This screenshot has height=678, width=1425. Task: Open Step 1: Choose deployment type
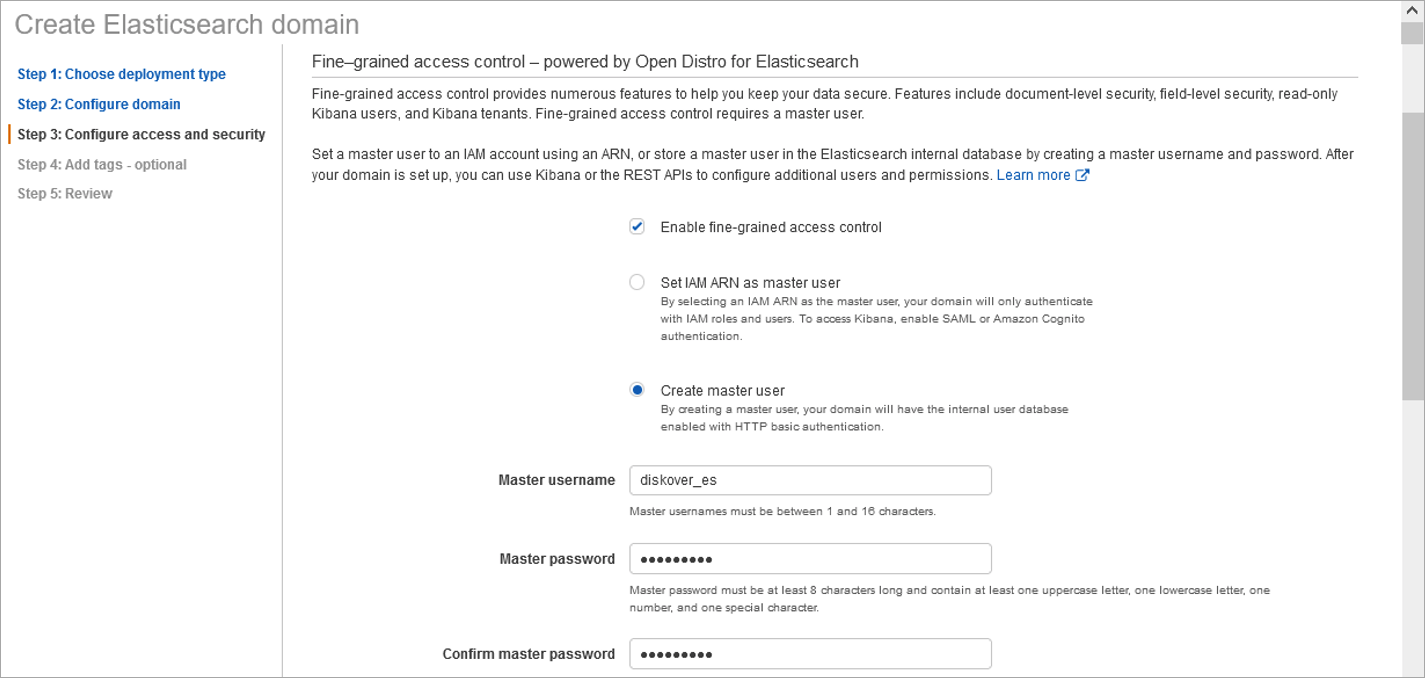pos(121,74)
